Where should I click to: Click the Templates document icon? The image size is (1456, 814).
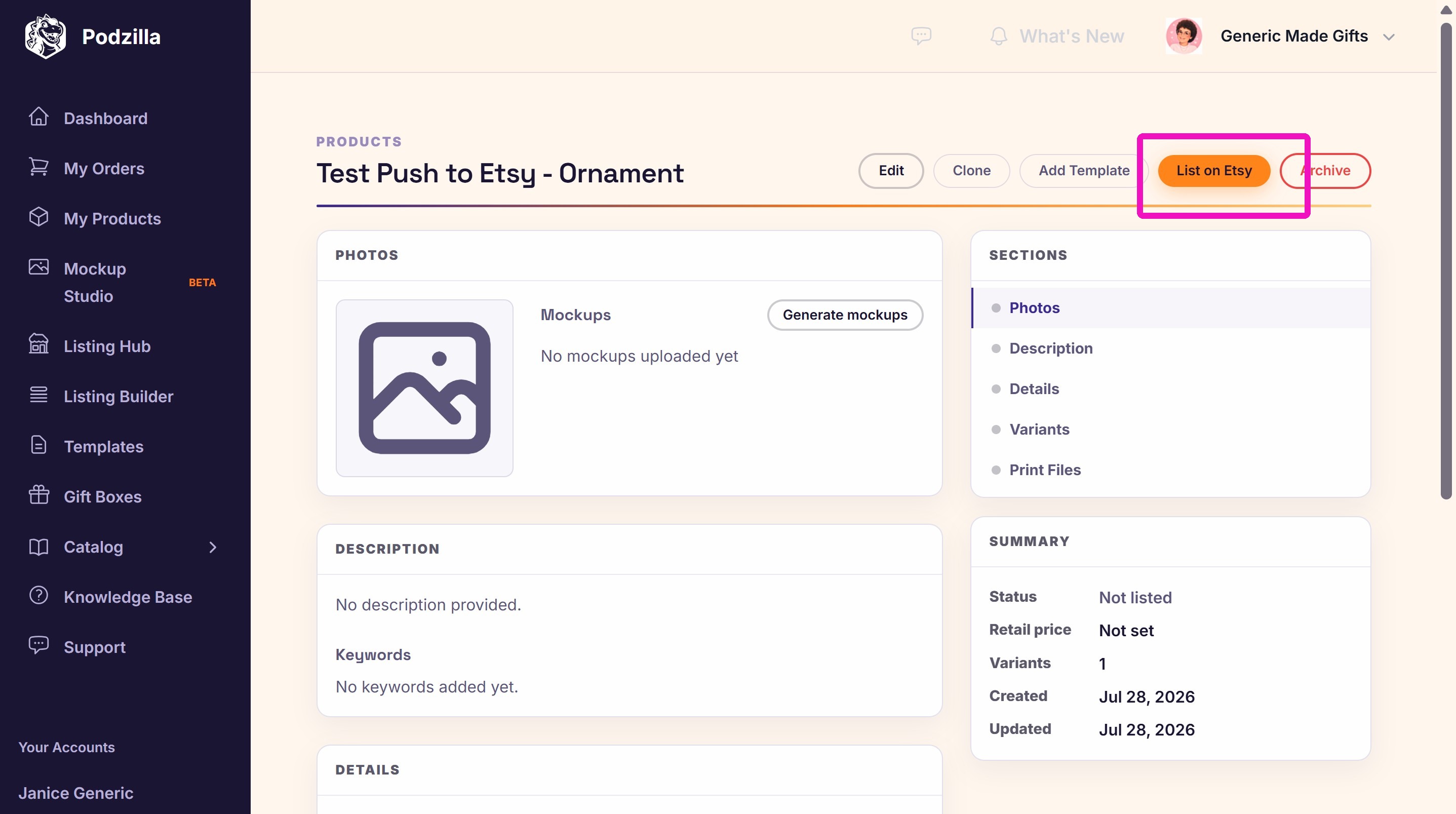click(x=38, y=445)
